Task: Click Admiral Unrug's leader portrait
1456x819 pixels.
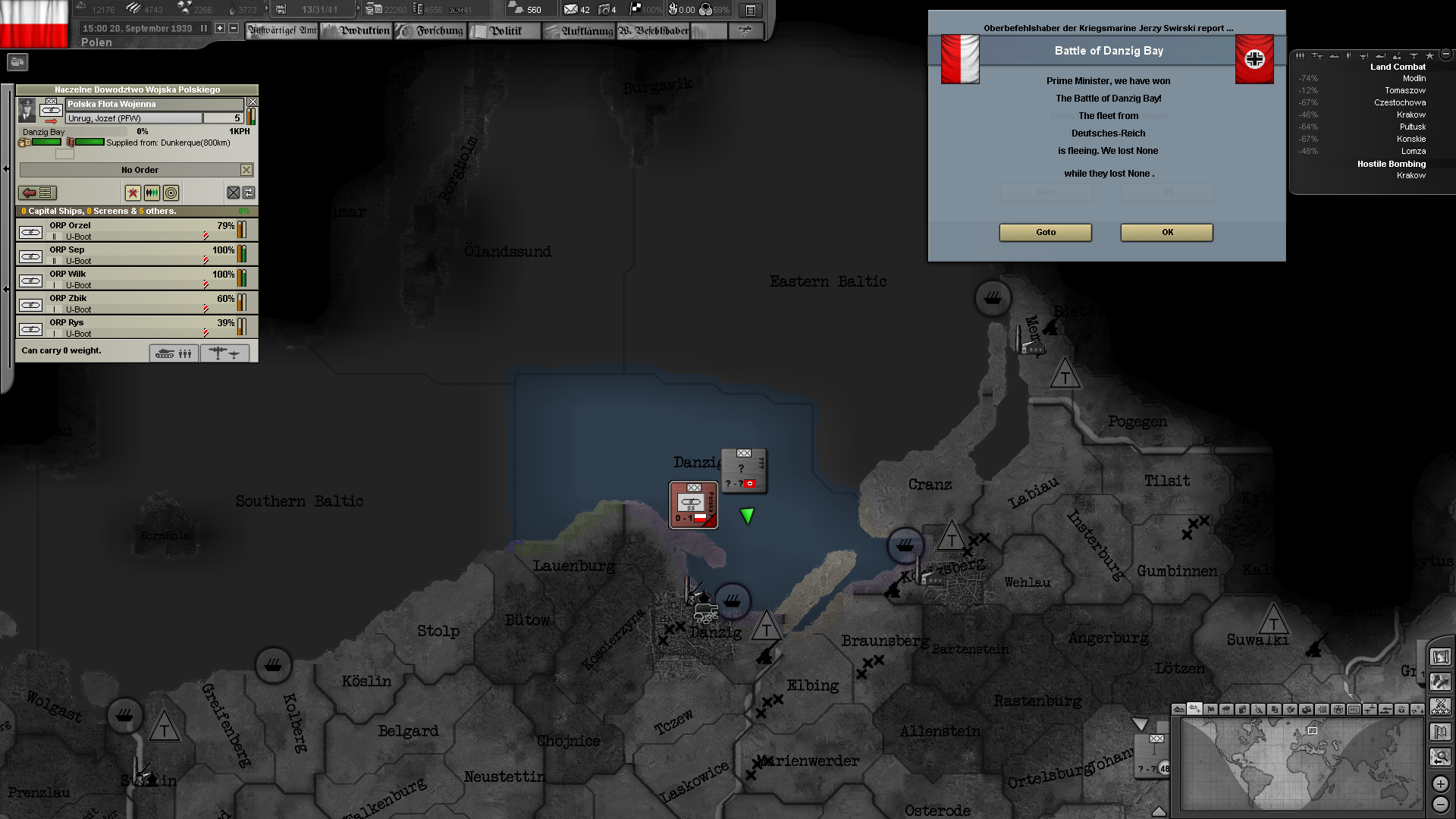Action: click(27, 110)
